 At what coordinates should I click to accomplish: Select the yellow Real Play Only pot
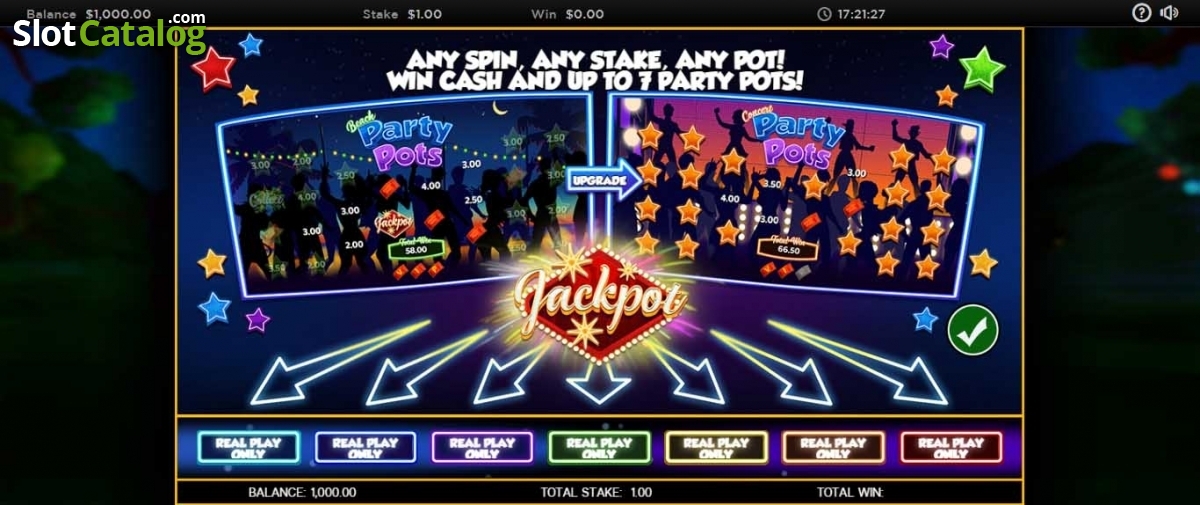point(716,447)
